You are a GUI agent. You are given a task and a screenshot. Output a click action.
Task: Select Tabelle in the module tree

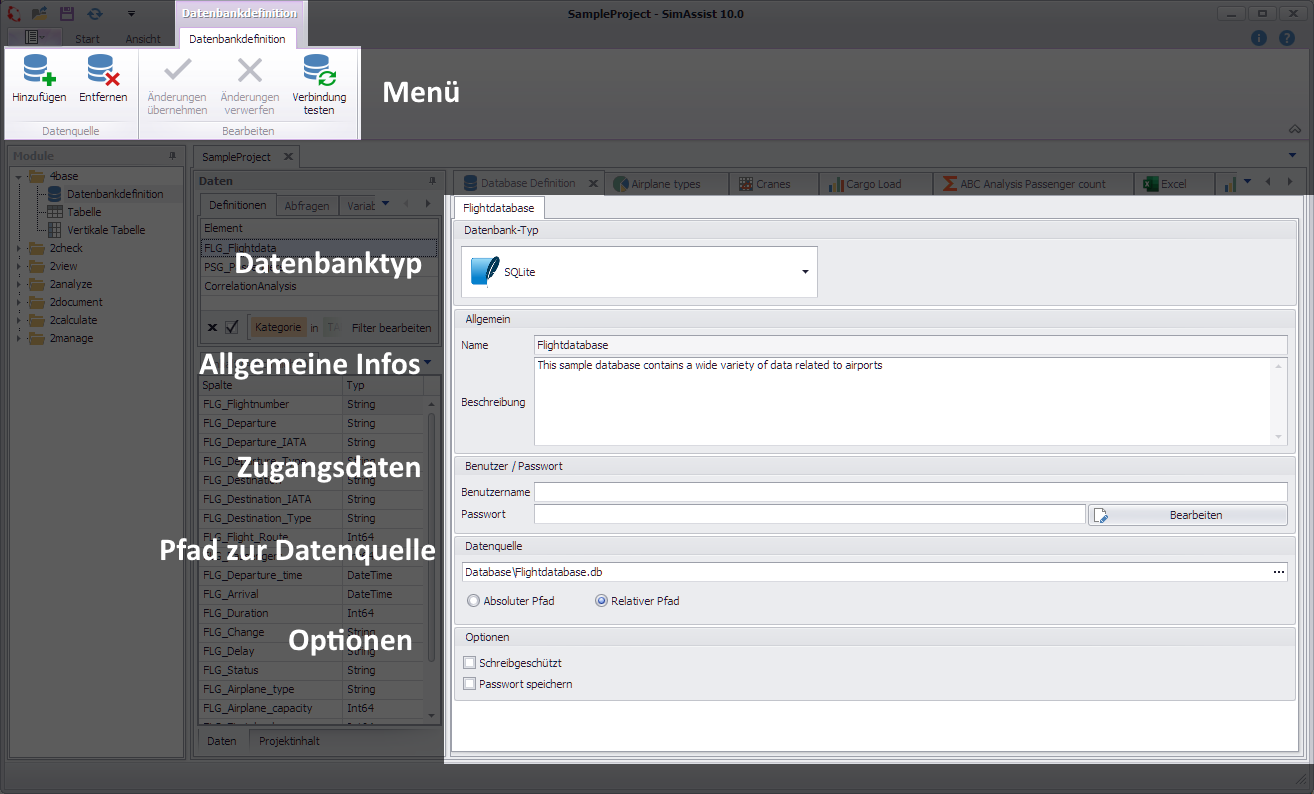point(84,212)
